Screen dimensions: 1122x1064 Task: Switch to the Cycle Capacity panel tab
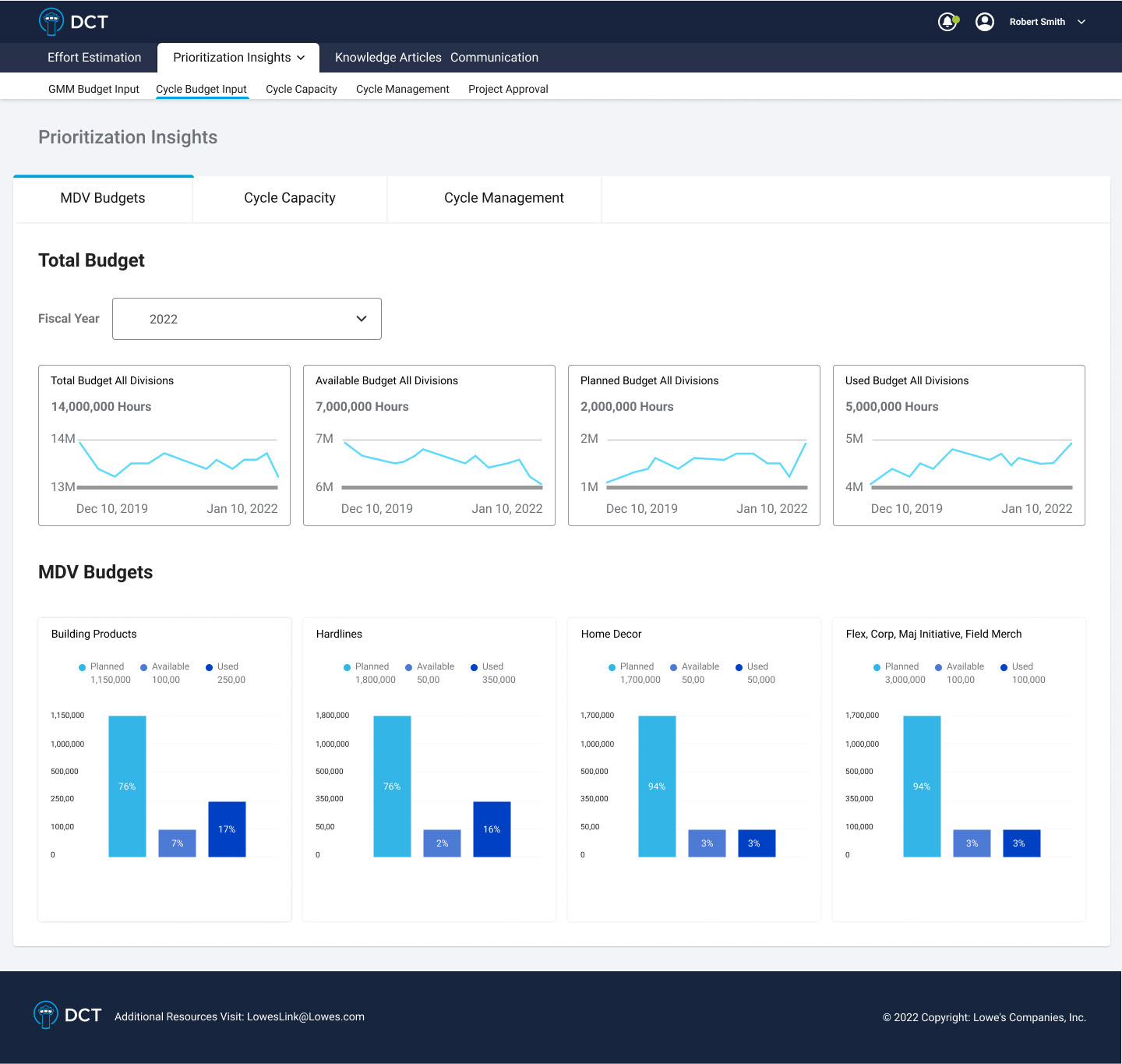pos(290,198)
